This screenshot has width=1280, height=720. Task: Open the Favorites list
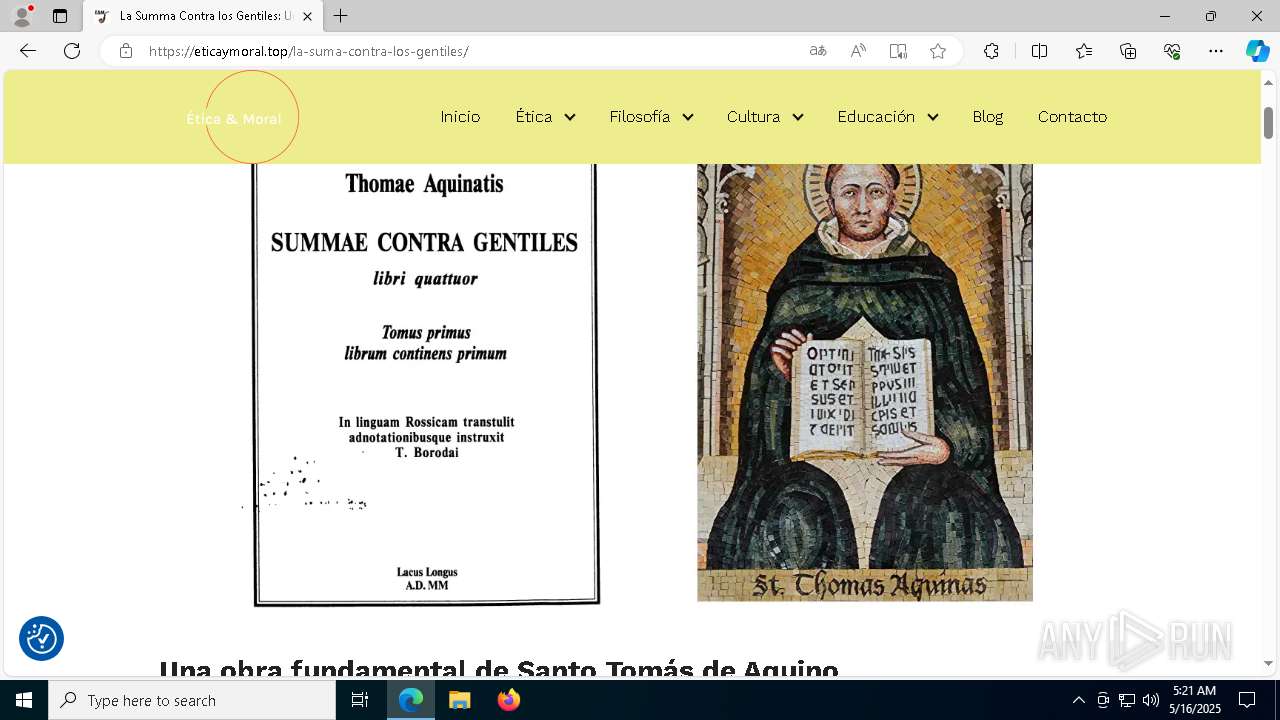point(1084,51)
